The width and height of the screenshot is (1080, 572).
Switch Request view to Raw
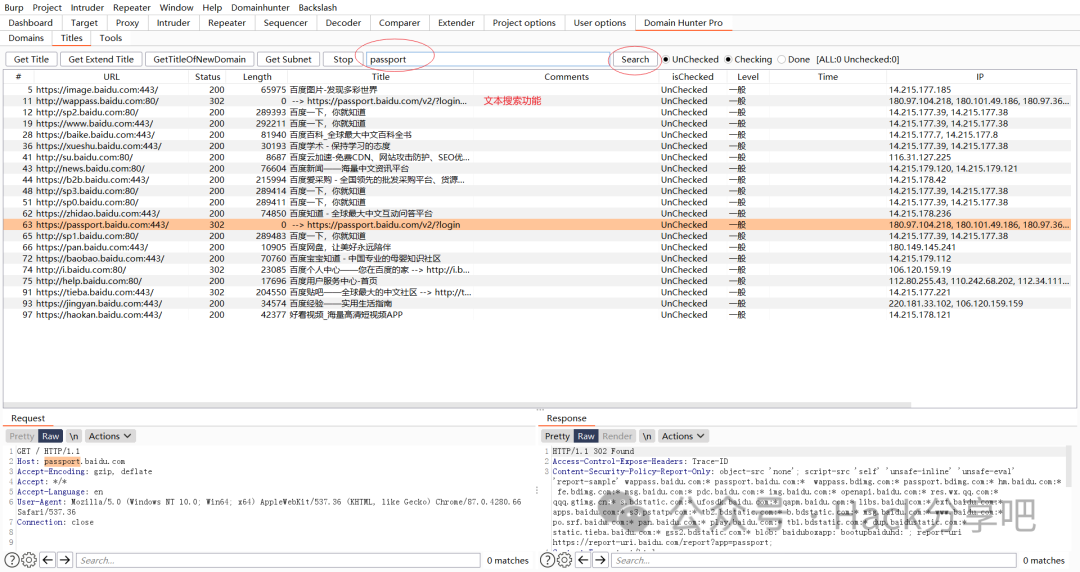pyautogui.click(x=50, y=436)
